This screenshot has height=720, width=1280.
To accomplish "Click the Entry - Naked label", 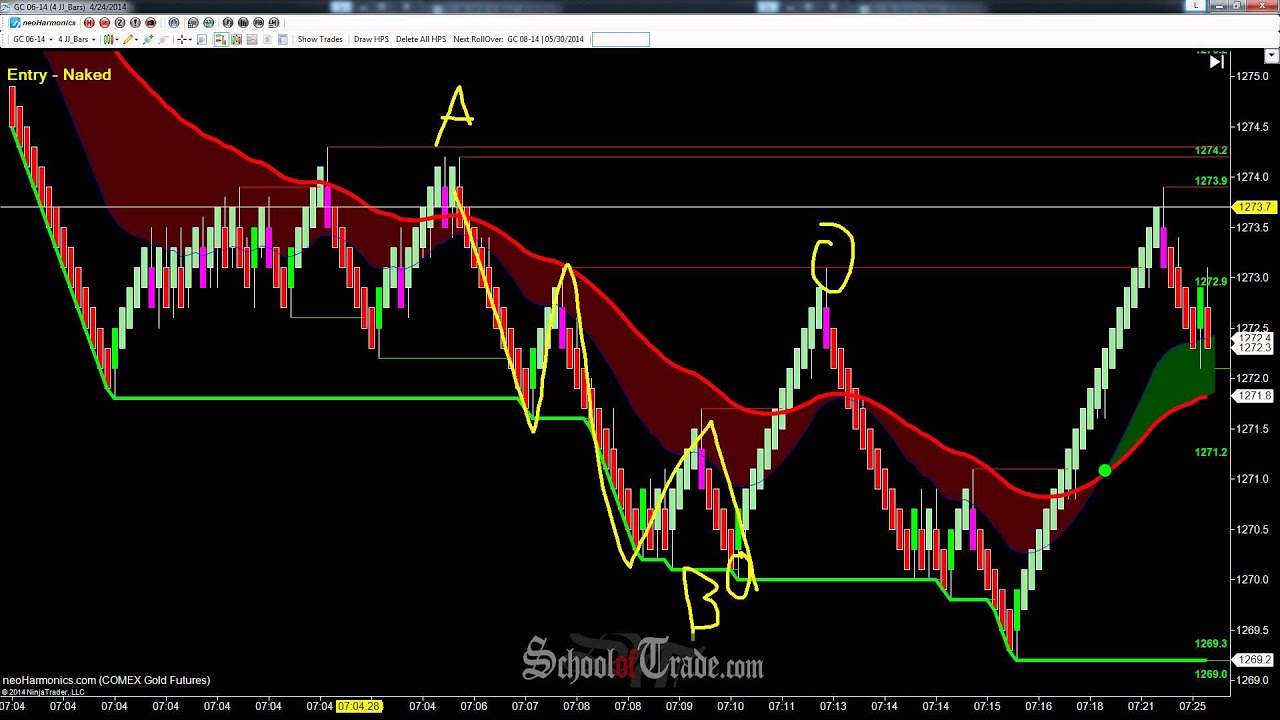I will pyautogui.click(x=59, y=75).
